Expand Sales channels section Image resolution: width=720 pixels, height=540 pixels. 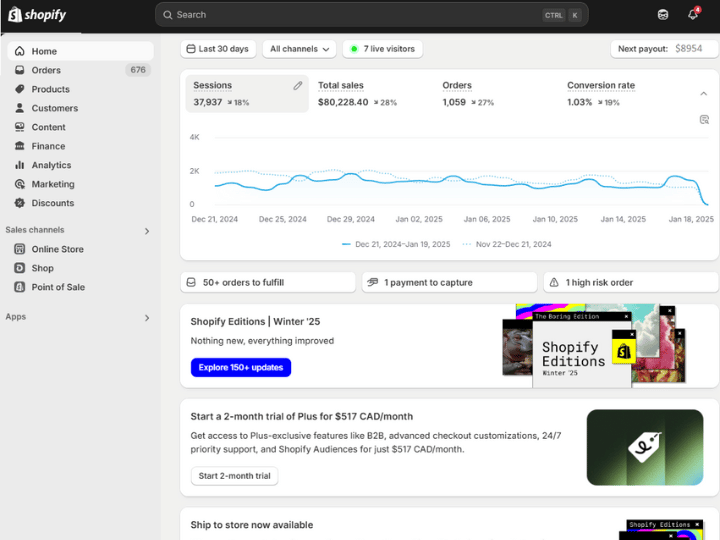(x=147, y=231)
